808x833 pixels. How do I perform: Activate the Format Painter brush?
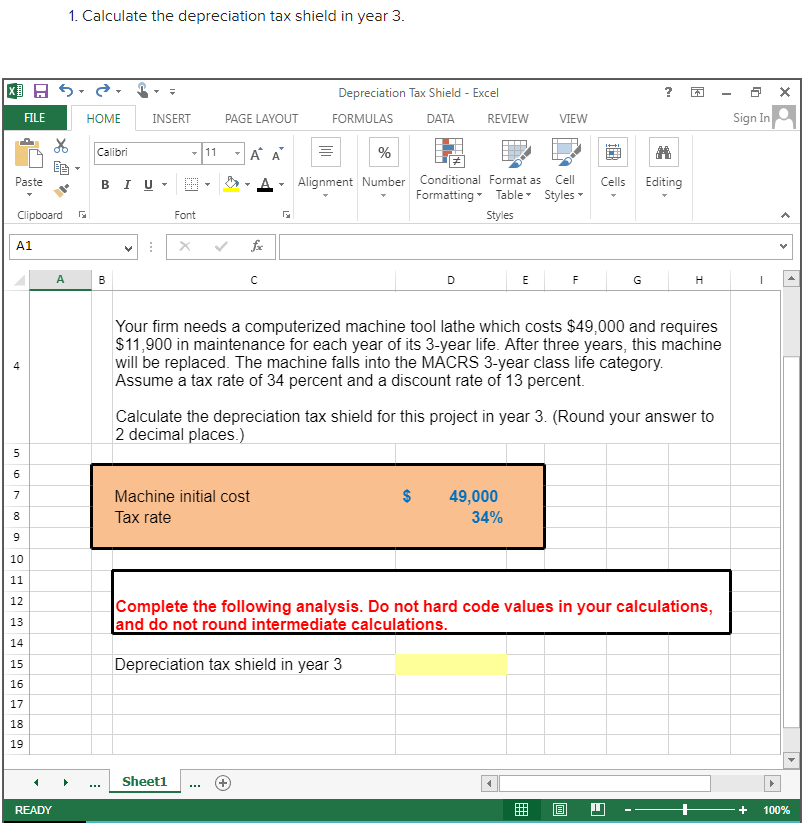[x=62, y=190]
